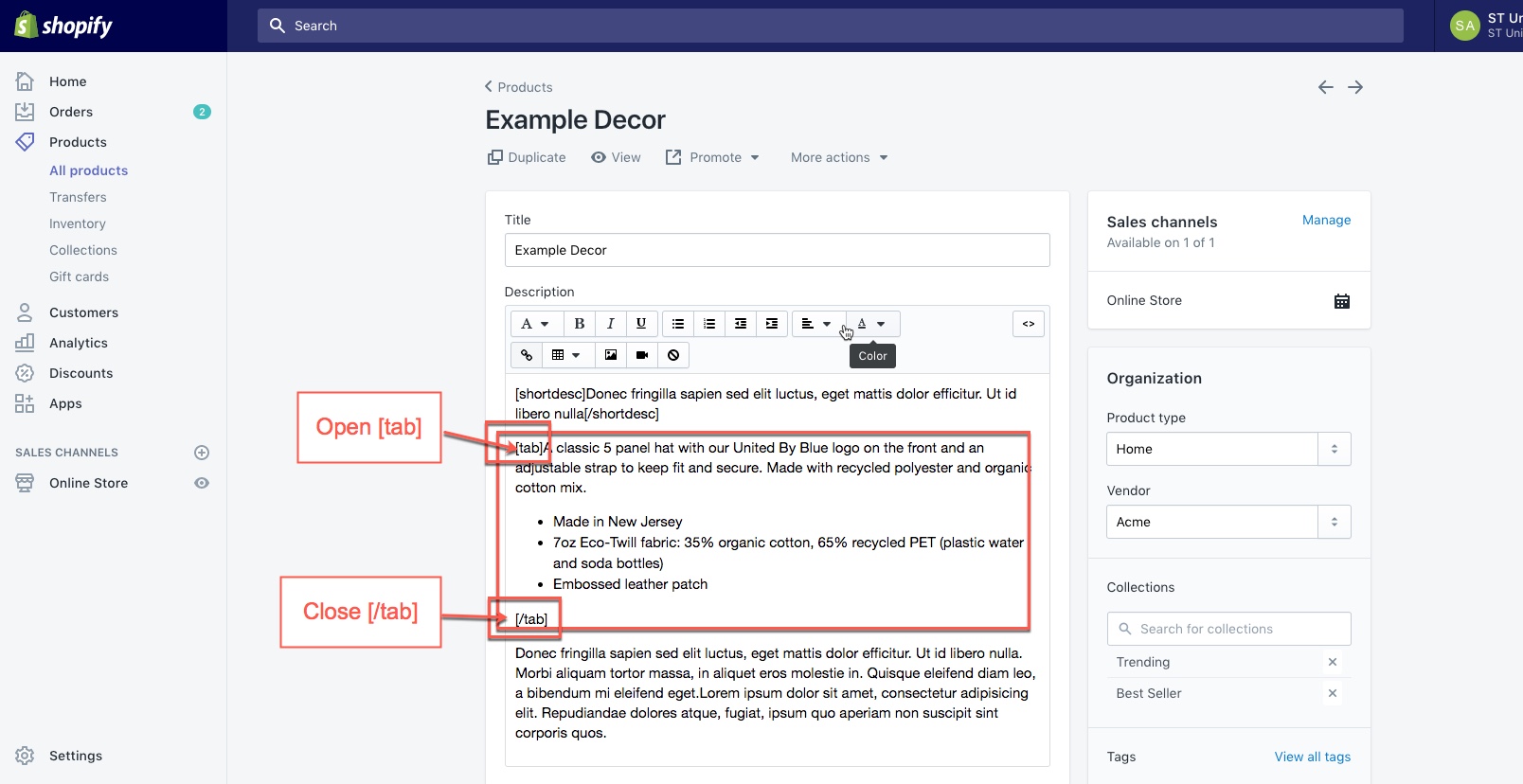Click the product Title field

pos(777,250)
